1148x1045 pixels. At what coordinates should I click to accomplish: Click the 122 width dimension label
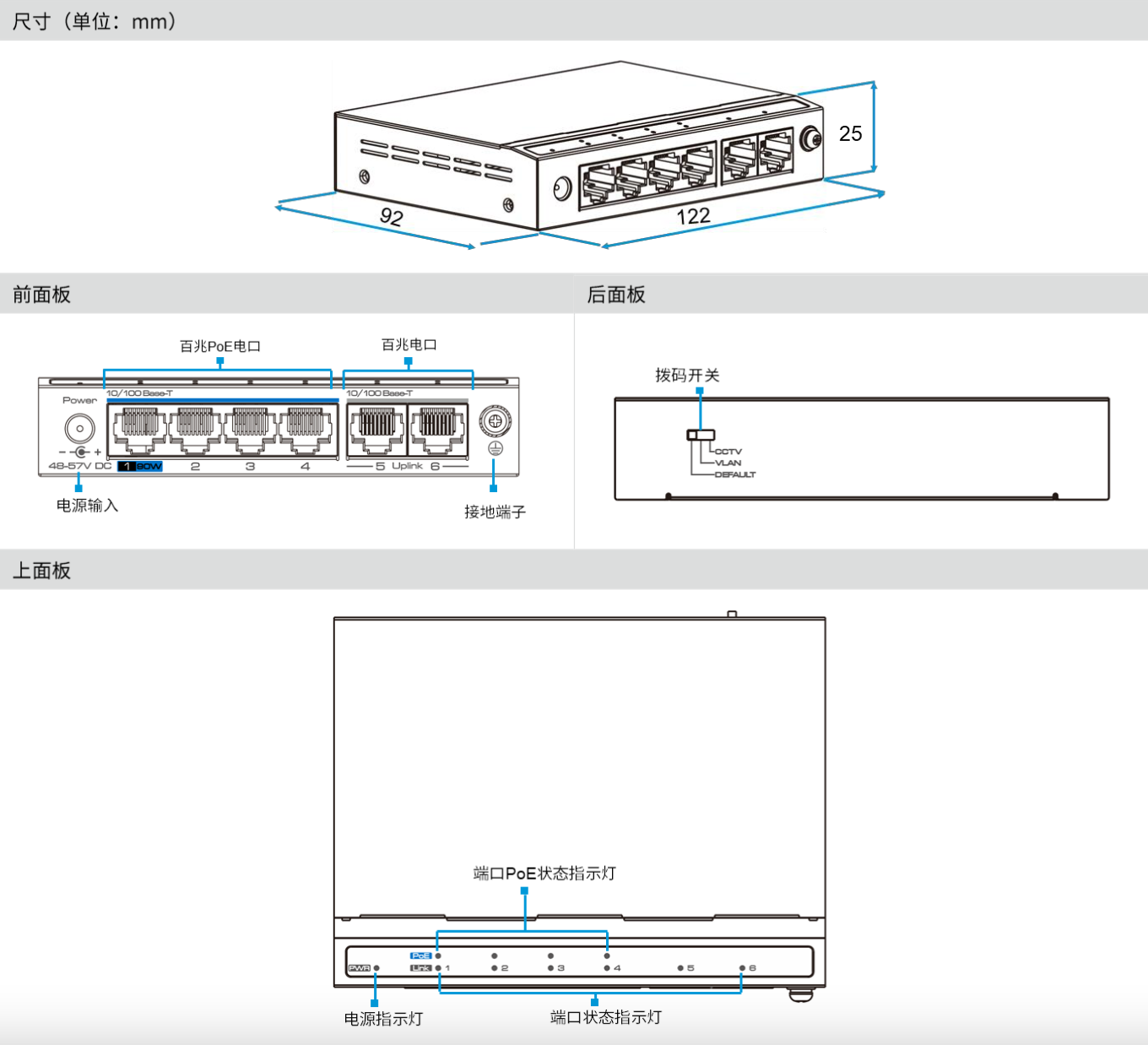click(x=693, y=216)
